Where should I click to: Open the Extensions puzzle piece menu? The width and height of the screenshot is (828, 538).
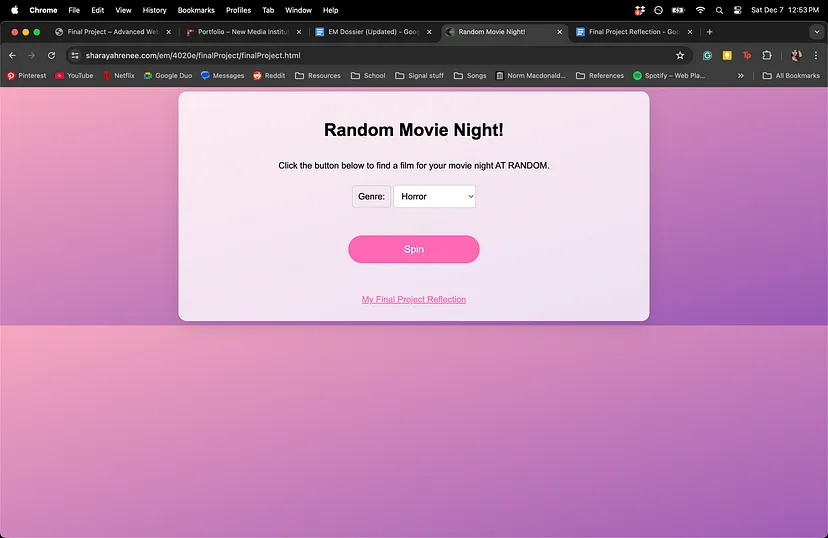(x=767, y=56)
